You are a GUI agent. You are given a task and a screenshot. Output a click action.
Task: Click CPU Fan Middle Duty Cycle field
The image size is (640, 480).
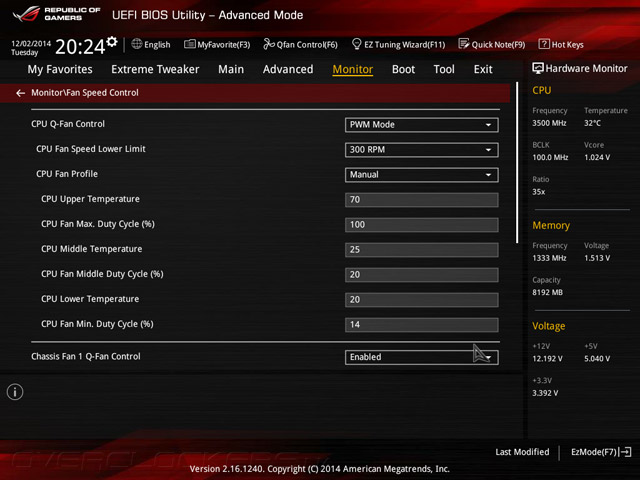point(422,275)
